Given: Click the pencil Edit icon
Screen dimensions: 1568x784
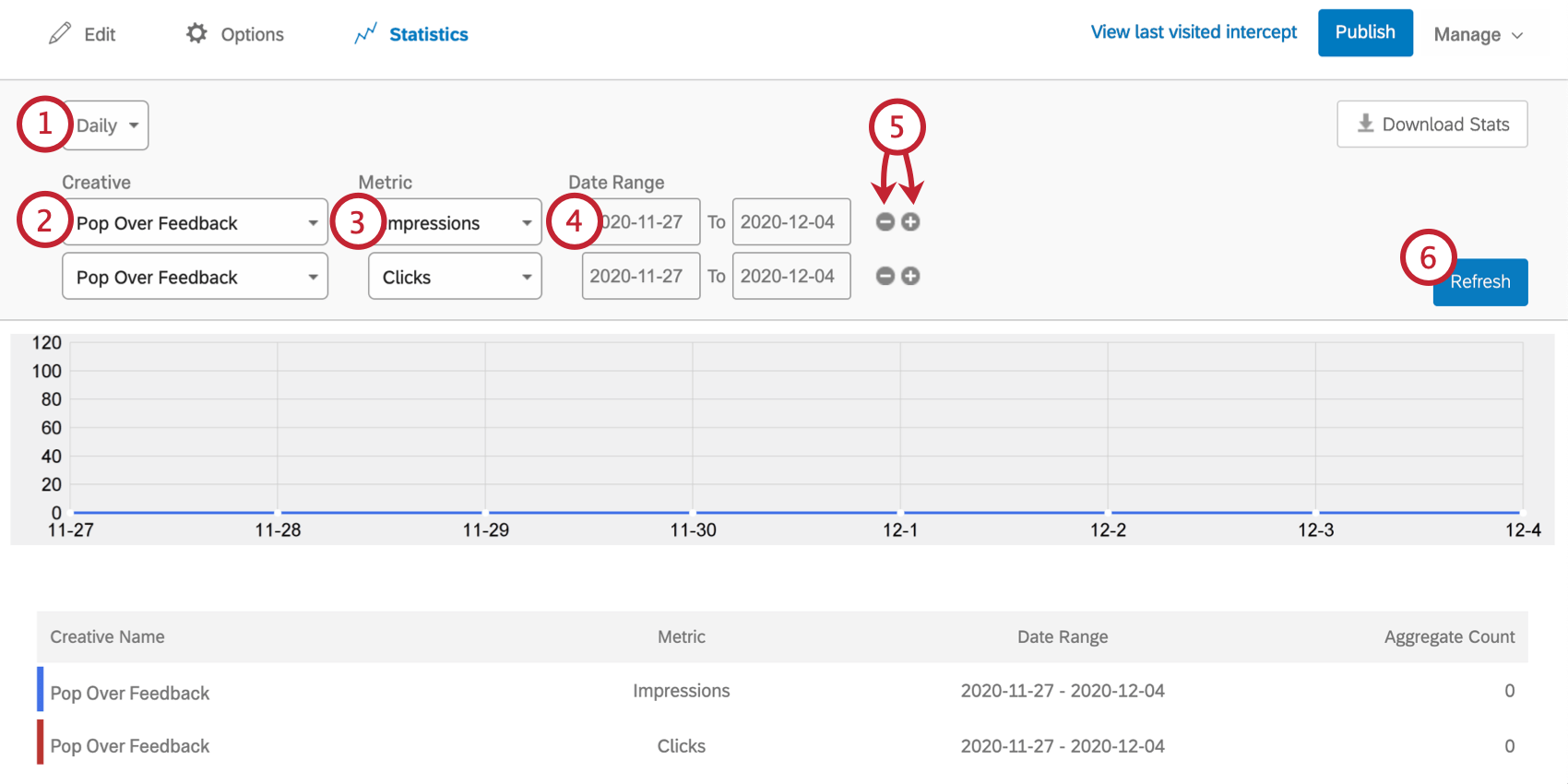Looking at the screenshot, I should point(60,34).
